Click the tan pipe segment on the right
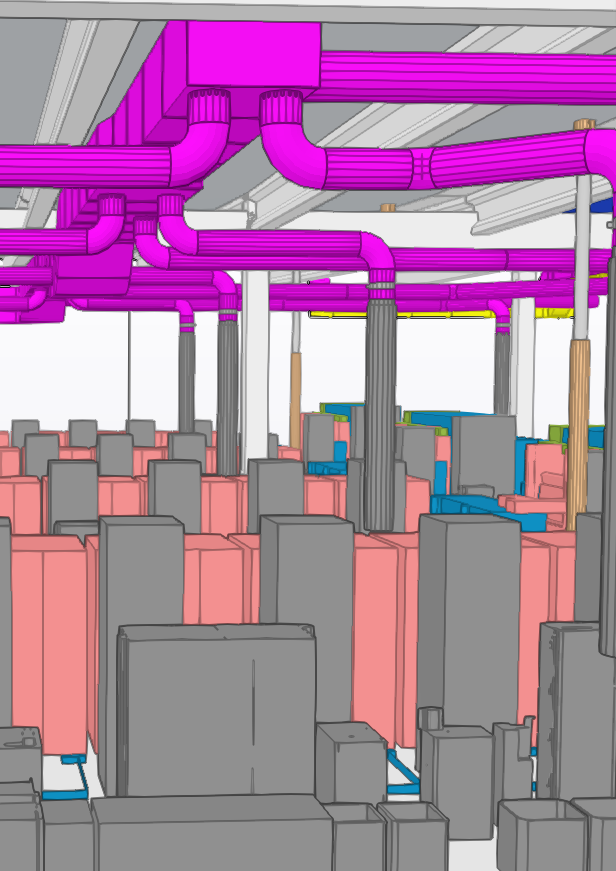Screen dimensions: 616x871 tap(577, 430)
